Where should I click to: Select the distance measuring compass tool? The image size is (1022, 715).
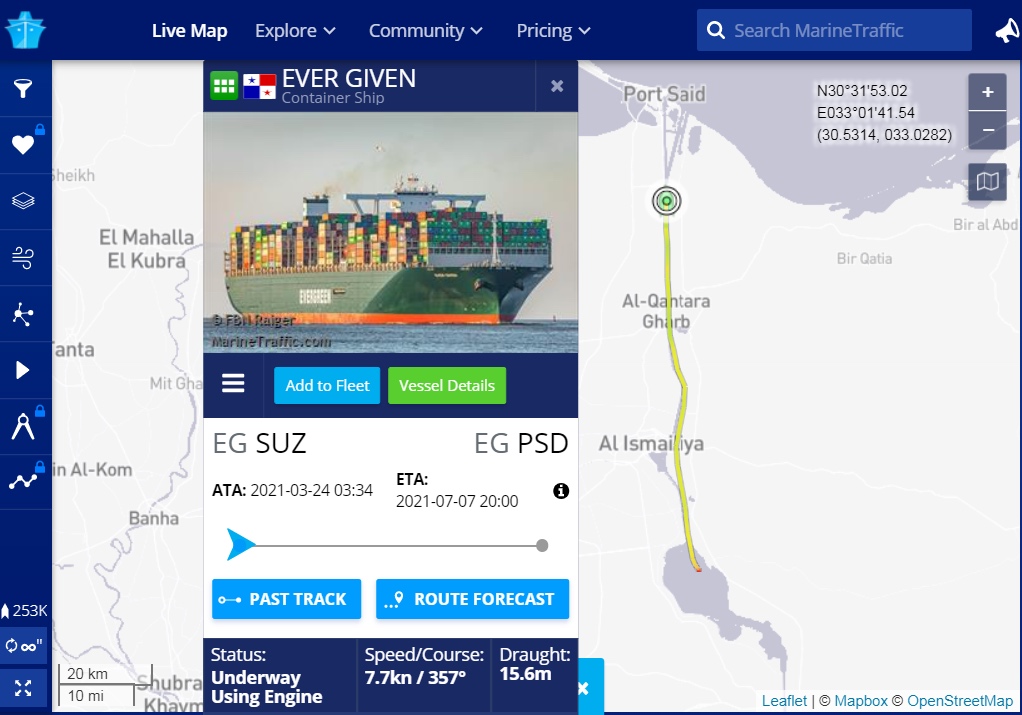(23, 426)
